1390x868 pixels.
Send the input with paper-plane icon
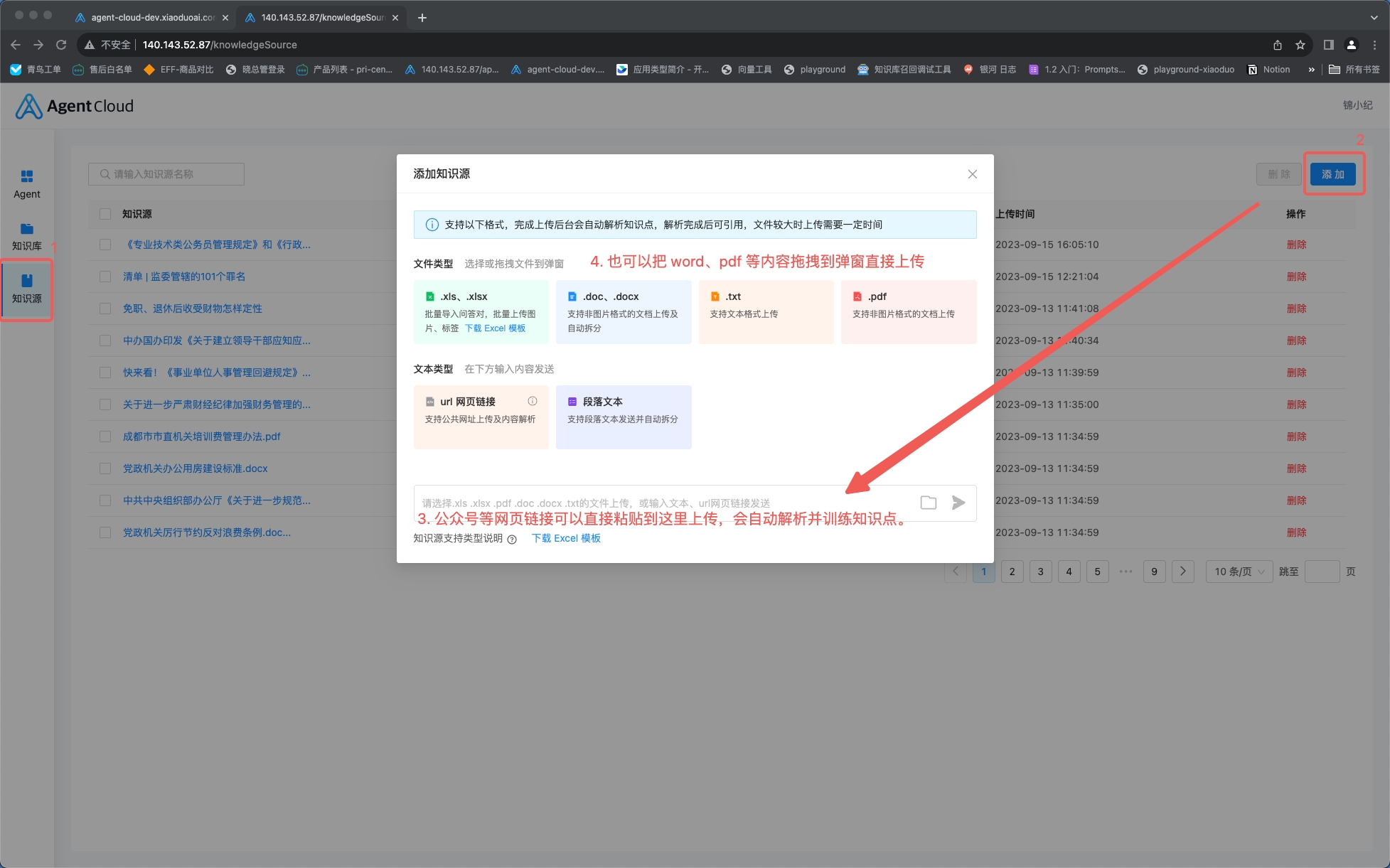pyautogui.click(x=958, y=503)
